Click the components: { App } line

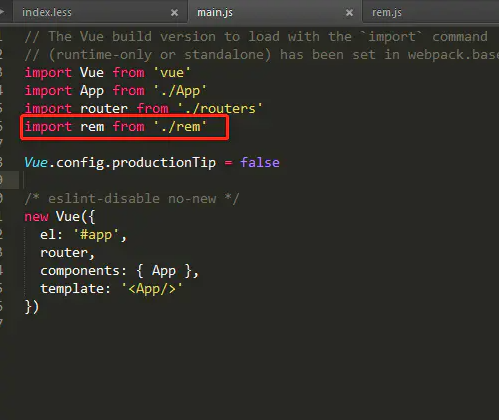point(120,271)
